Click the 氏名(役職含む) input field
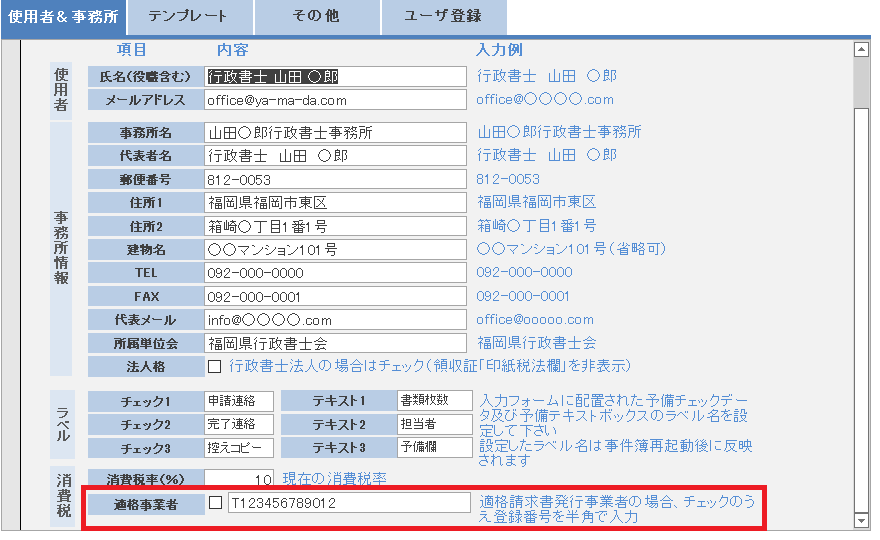Image resolution: width=880 pixels, height=540 pixels. tap(335, 76)
